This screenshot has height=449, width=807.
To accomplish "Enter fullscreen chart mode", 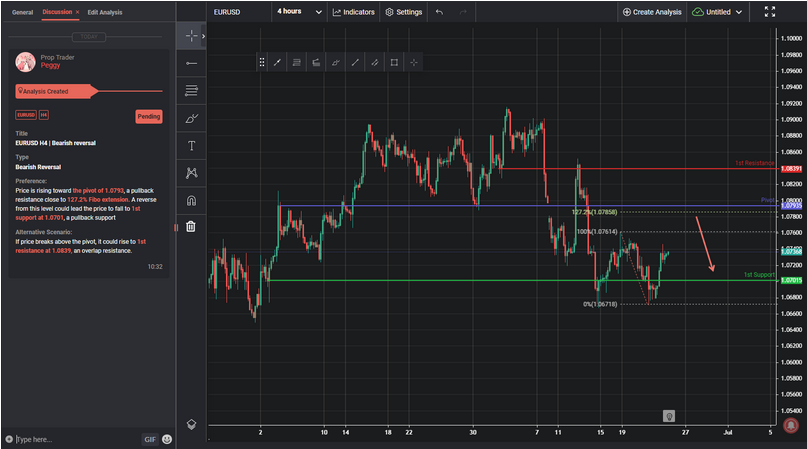I will [769, 12].
